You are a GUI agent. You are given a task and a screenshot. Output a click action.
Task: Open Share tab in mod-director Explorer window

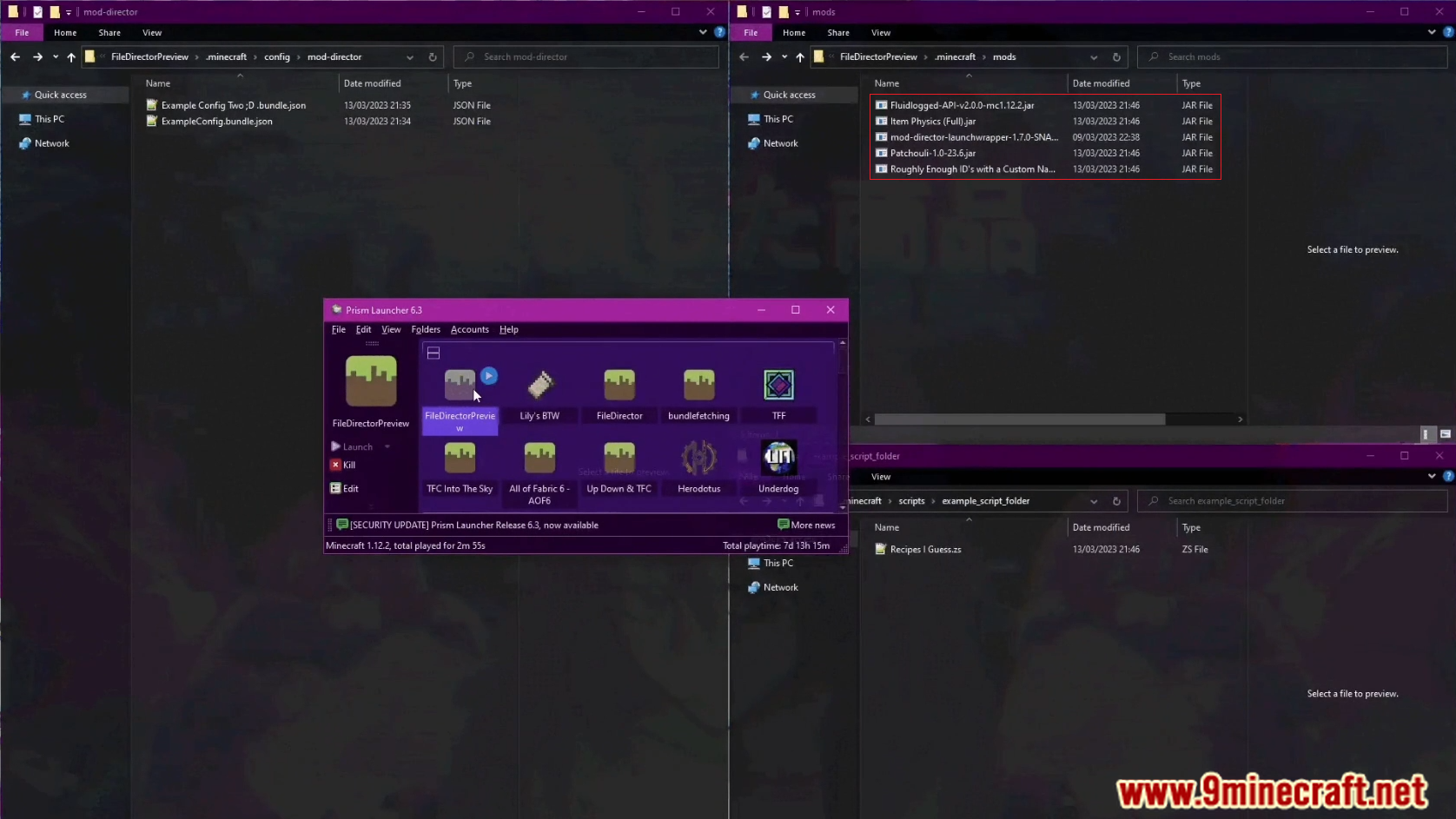[x=109, y=32]
